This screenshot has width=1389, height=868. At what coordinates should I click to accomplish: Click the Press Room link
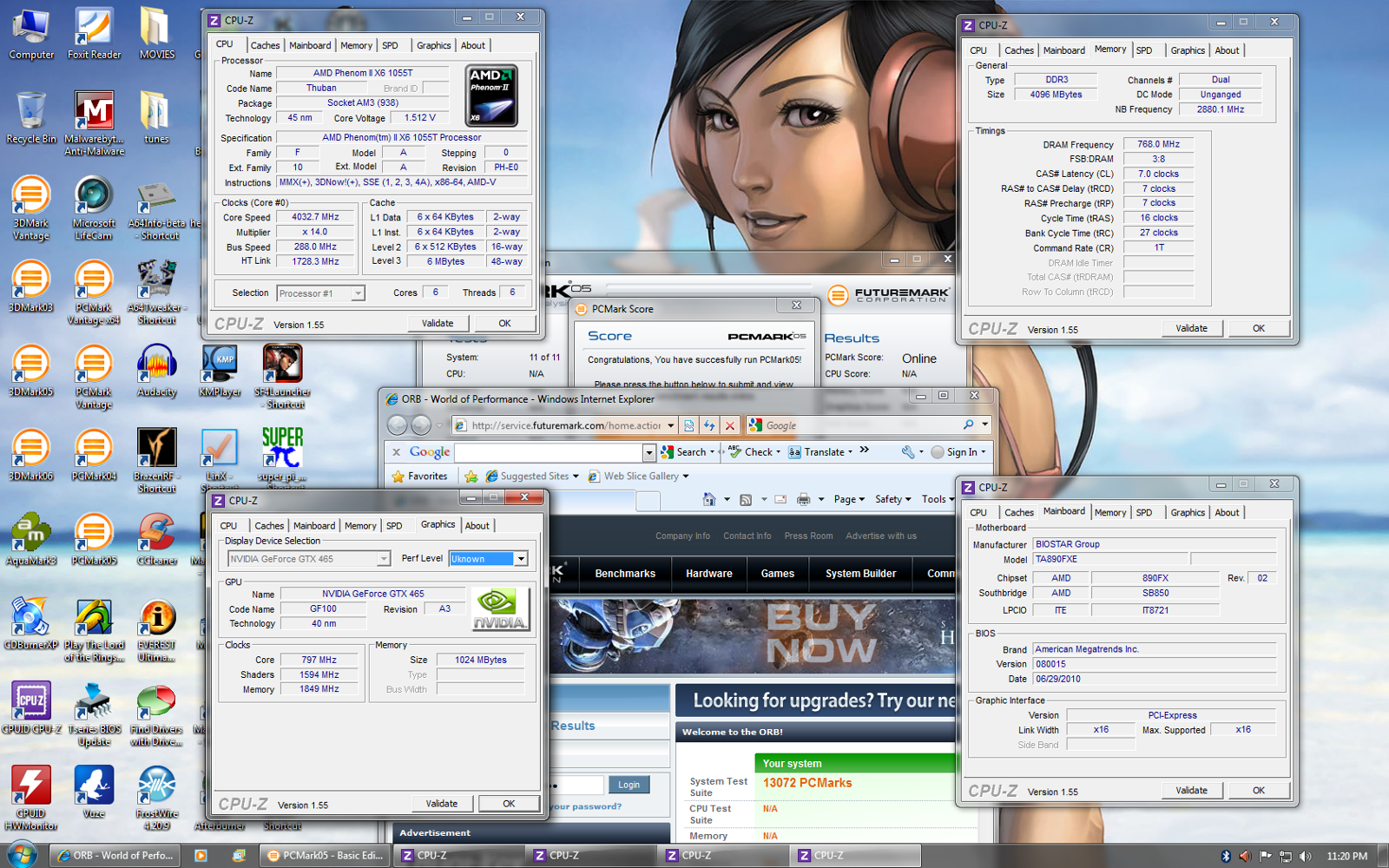pos(808,536)
